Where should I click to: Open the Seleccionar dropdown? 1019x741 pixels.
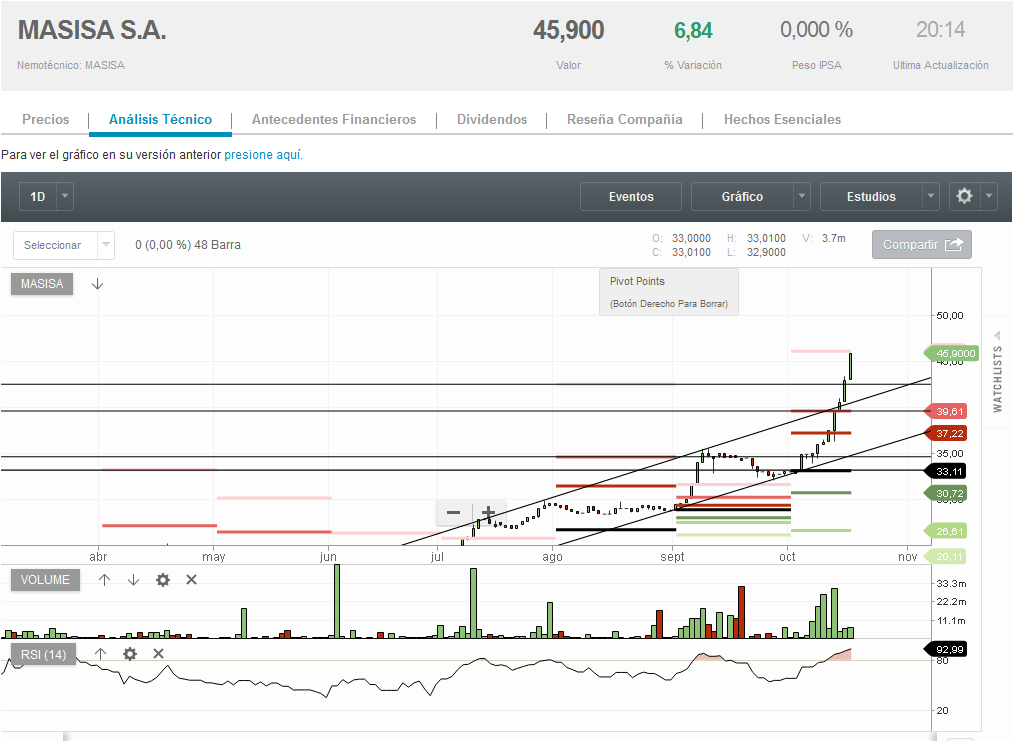pyautogui.click(x=105, y=245)
